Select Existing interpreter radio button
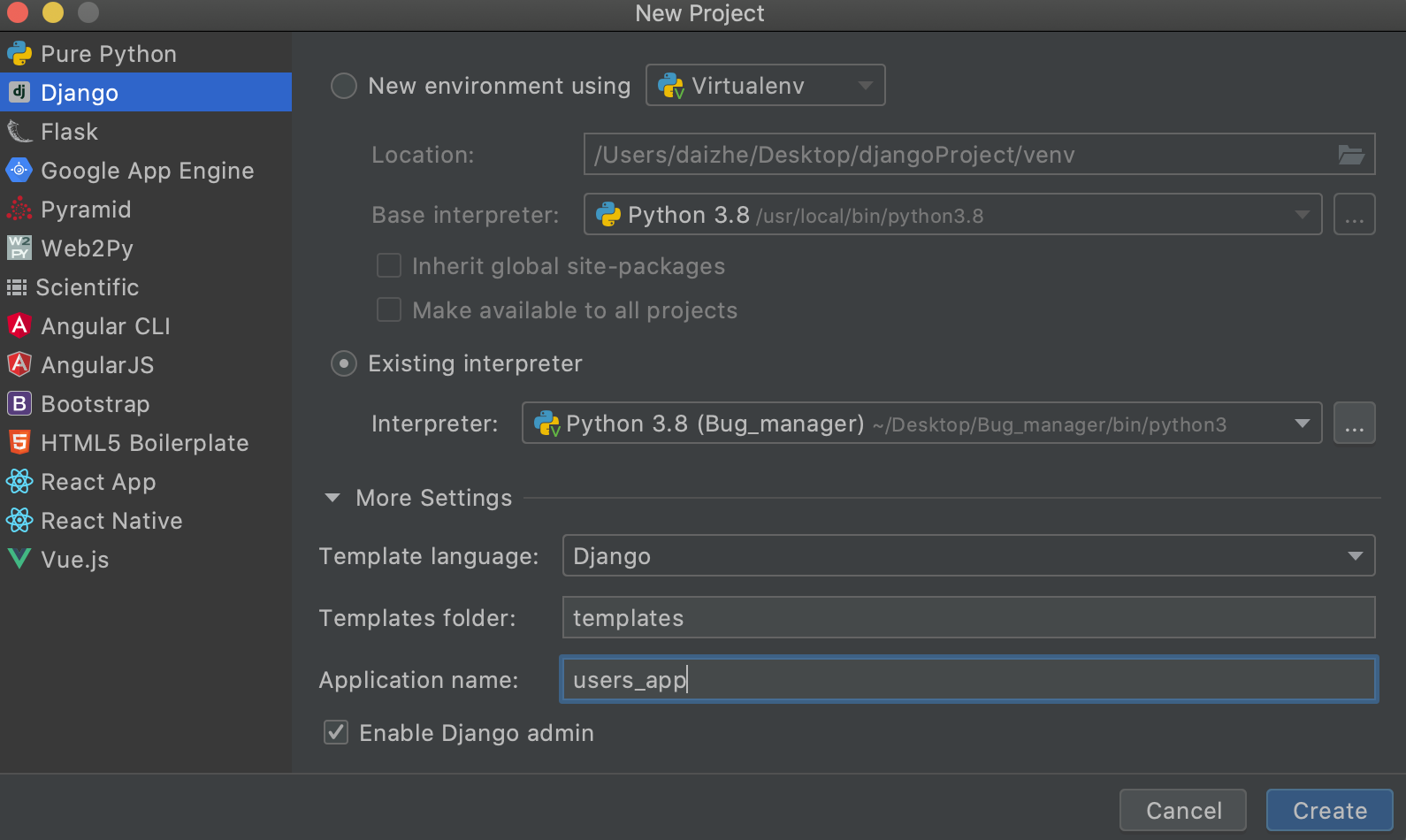This screenshot has height=840, width=1406. [344, 363]
